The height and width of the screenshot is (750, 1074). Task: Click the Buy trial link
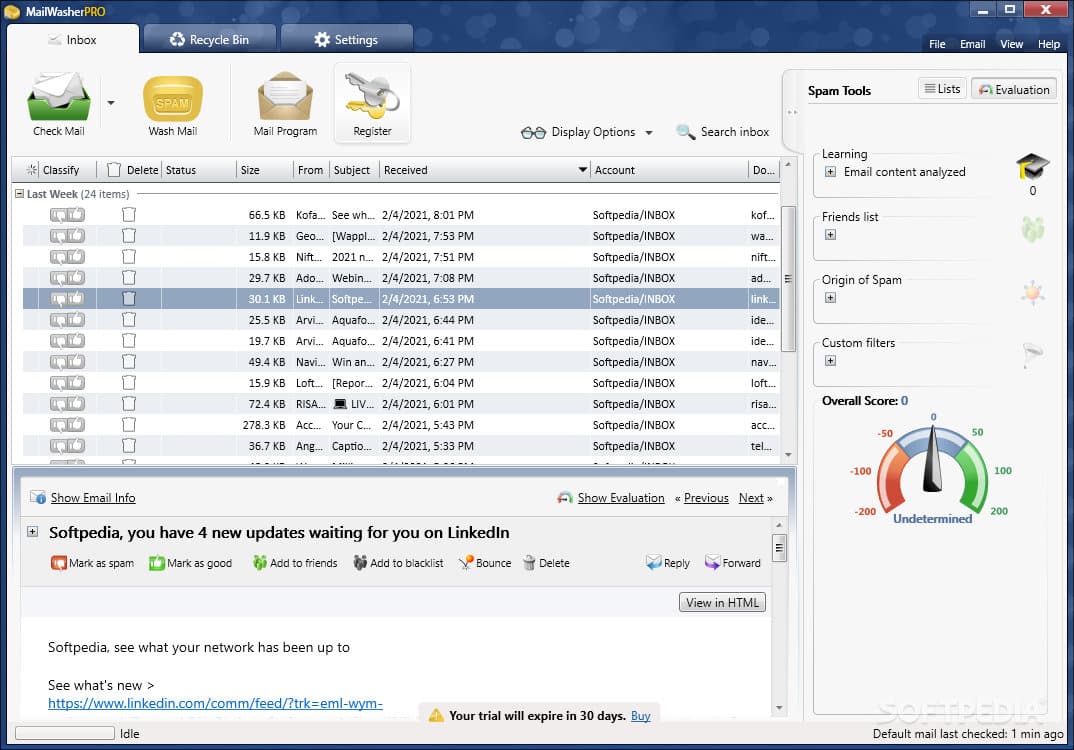pyautogui.click(x=640, y=716)
